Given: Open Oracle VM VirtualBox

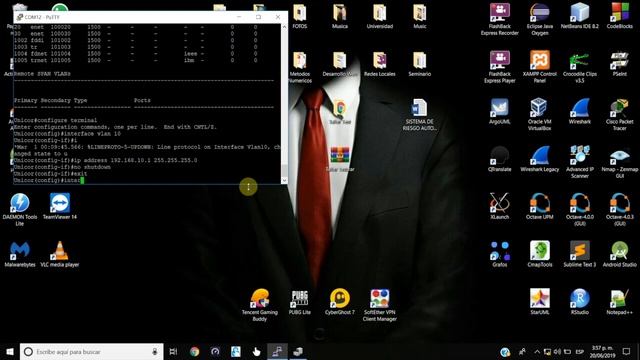Looking at the screenshot, I should pos(540,115).
